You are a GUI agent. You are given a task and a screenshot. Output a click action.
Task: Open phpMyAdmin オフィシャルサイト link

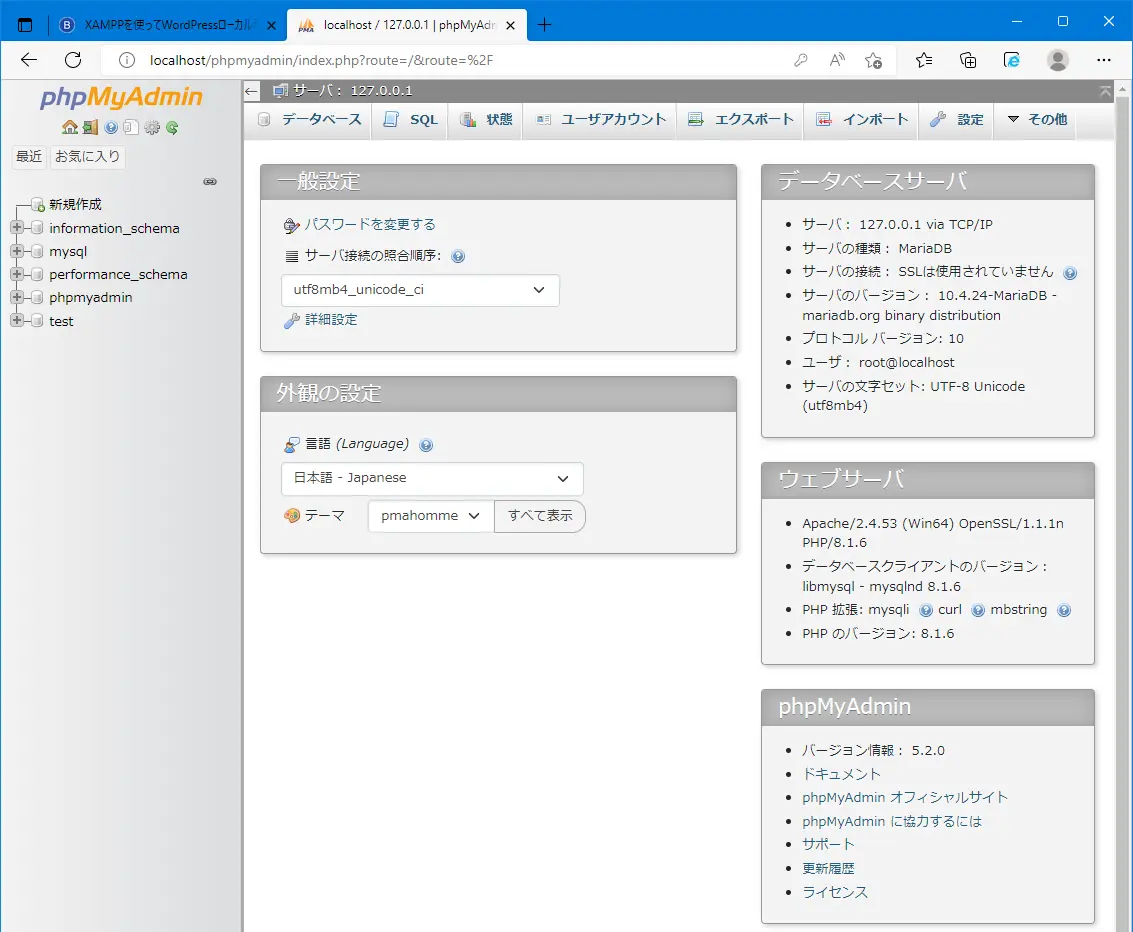click(905, 798)
